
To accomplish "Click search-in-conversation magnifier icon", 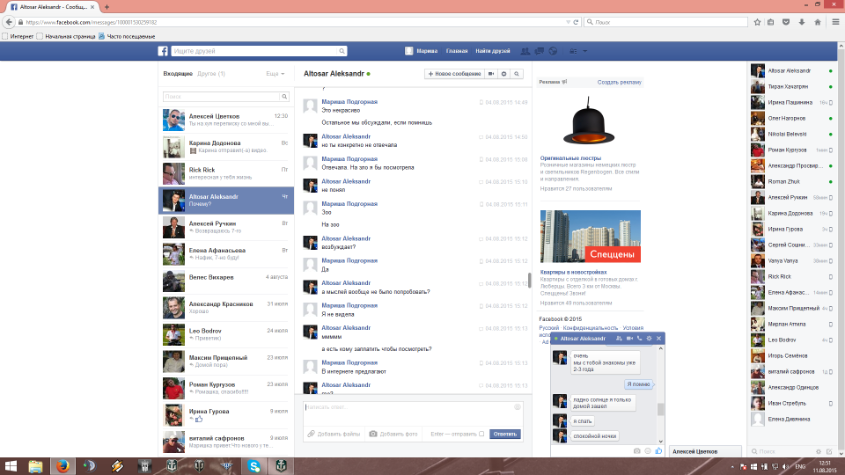I will (x=517, y=74).
